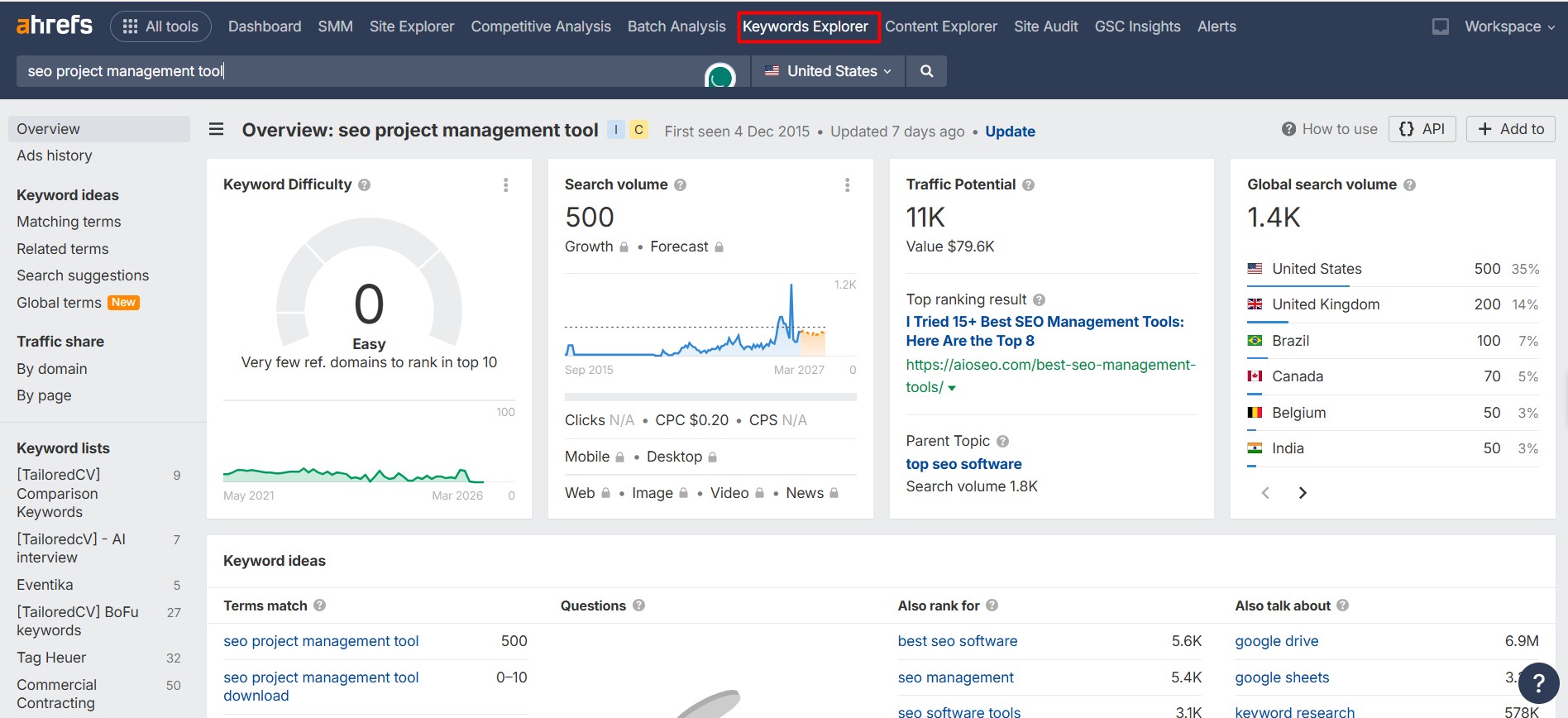Click the workspace display icon
The image size is (1568, 718).
(1441, 26)
